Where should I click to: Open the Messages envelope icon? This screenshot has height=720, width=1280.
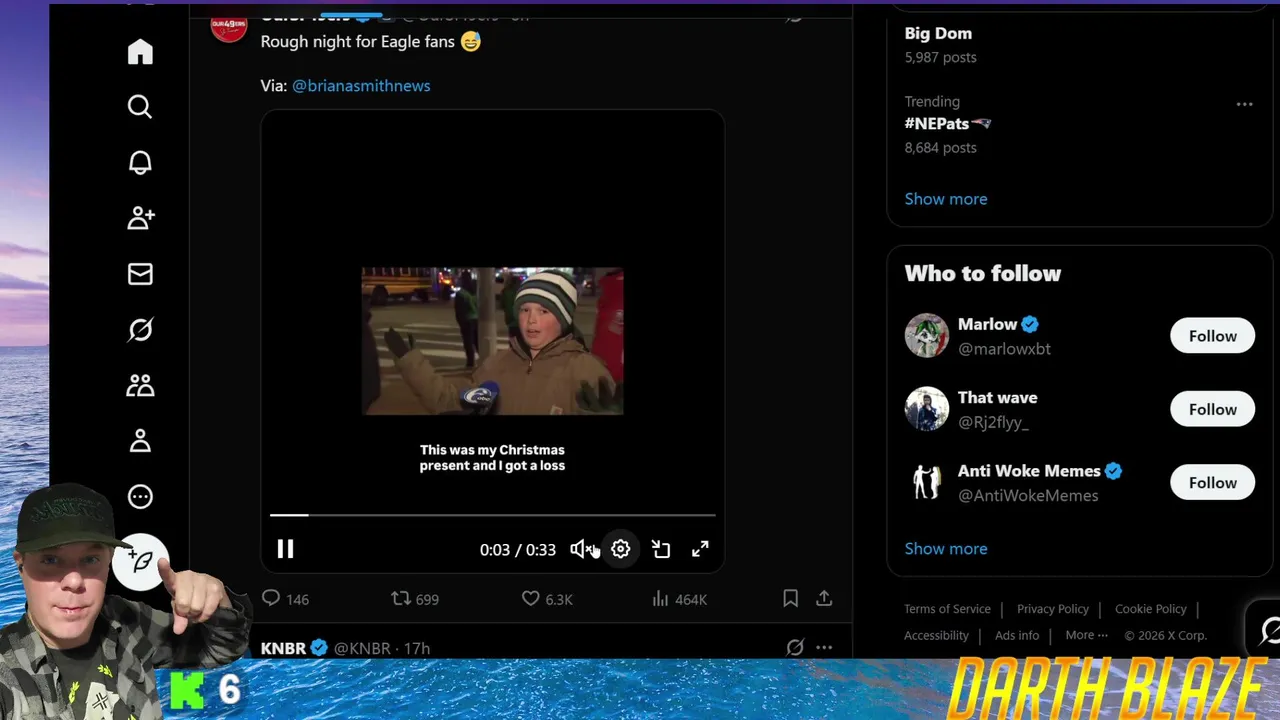point(140,274)
